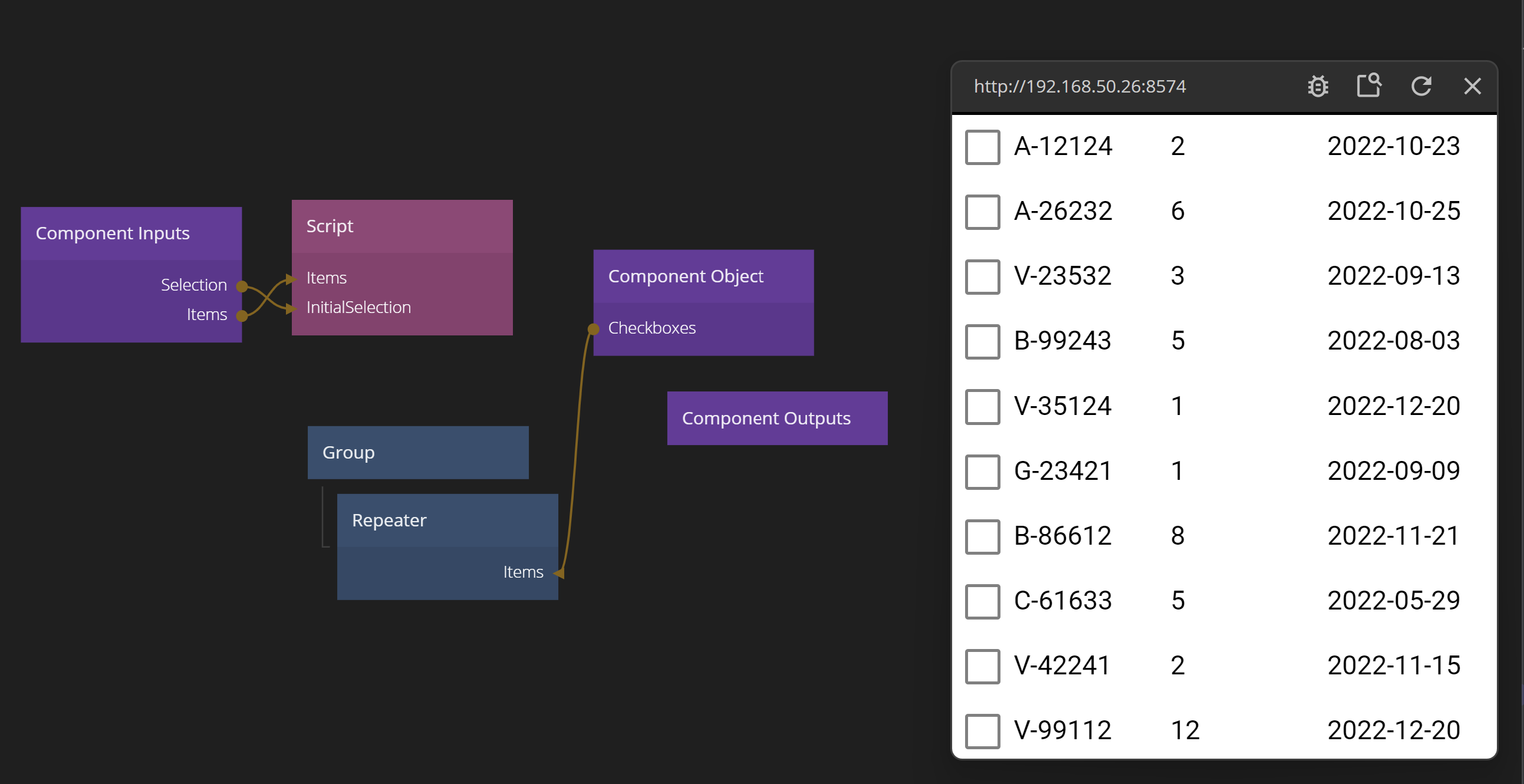This screenshot has width=1524, height=784.
Task: Enable the B-86612 row checkbox
Action: point(982,536)
